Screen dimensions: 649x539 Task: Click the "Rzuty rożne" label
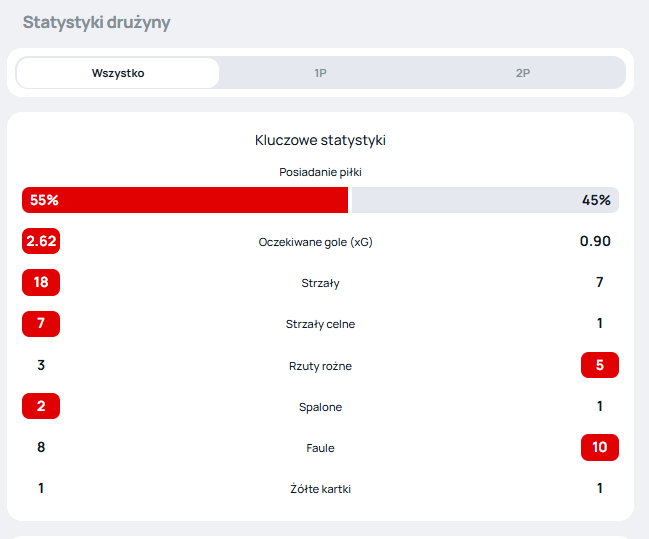coord(320,366)
